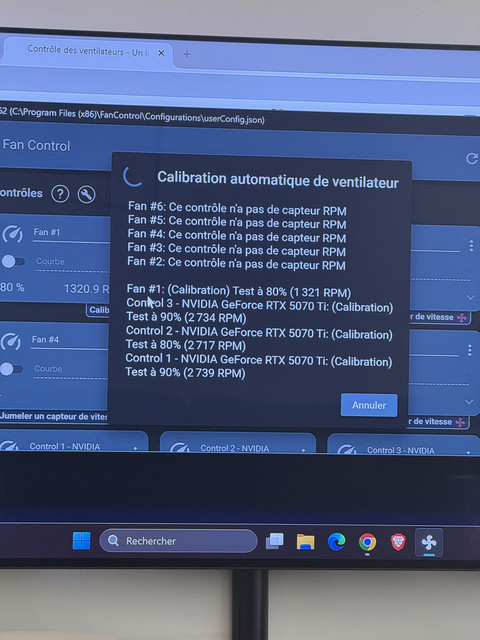The height and width of the screenshot is (640, 480).
Task: Click the Calibration automatique de ventilateur title
Action: 278,180
